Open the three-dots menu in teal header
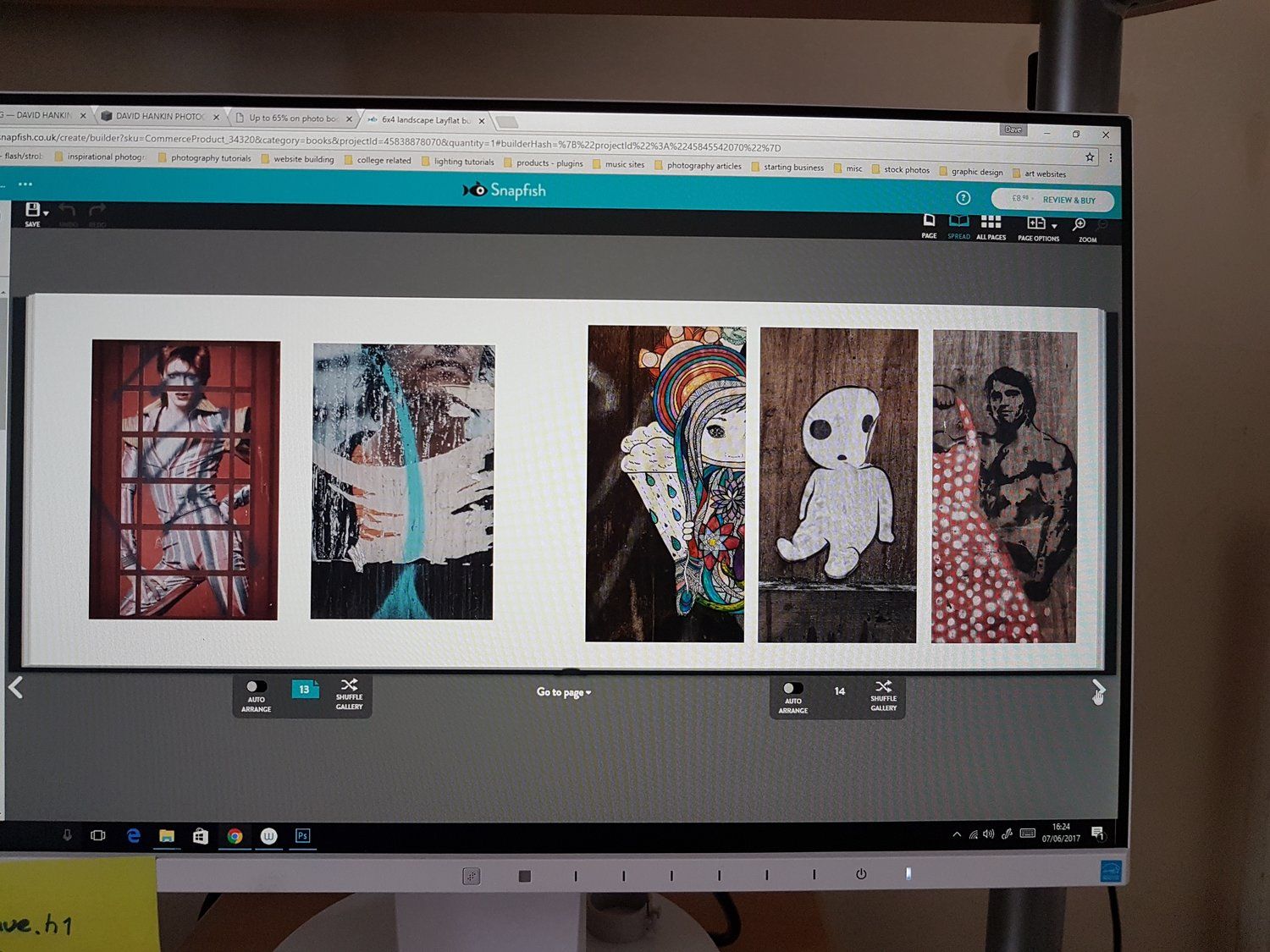1270x952 pixels. click(25, 184)
